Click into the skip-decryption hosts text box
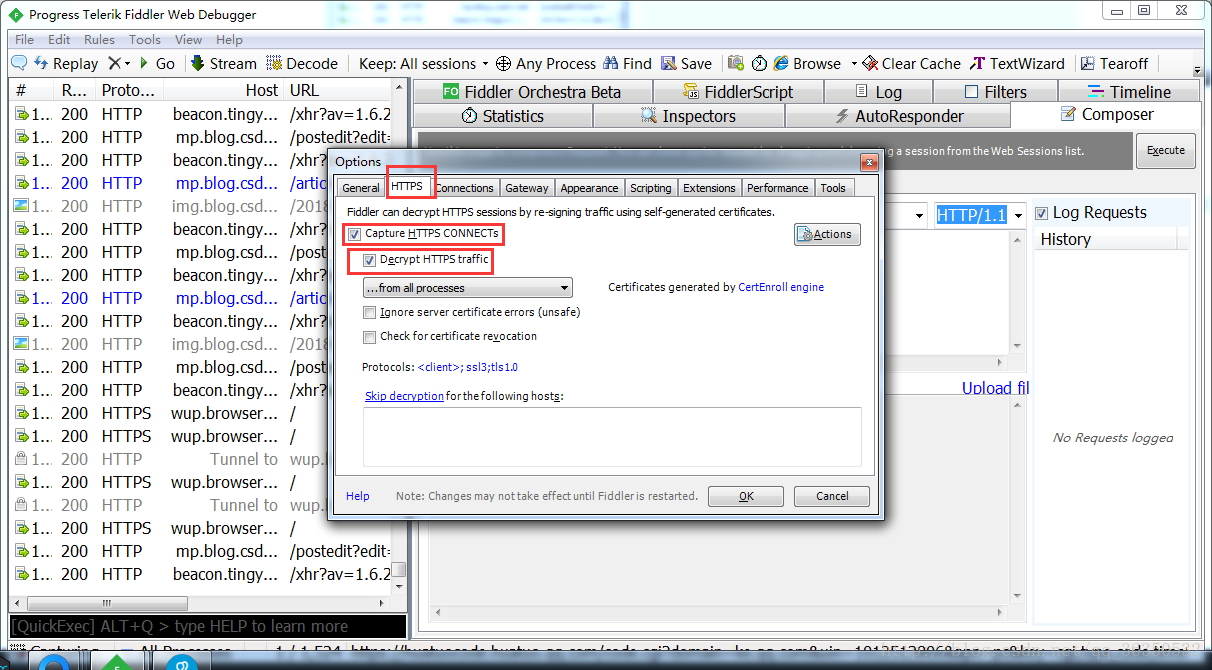This screenshot has width=1212, height=670. coord(612,436)
